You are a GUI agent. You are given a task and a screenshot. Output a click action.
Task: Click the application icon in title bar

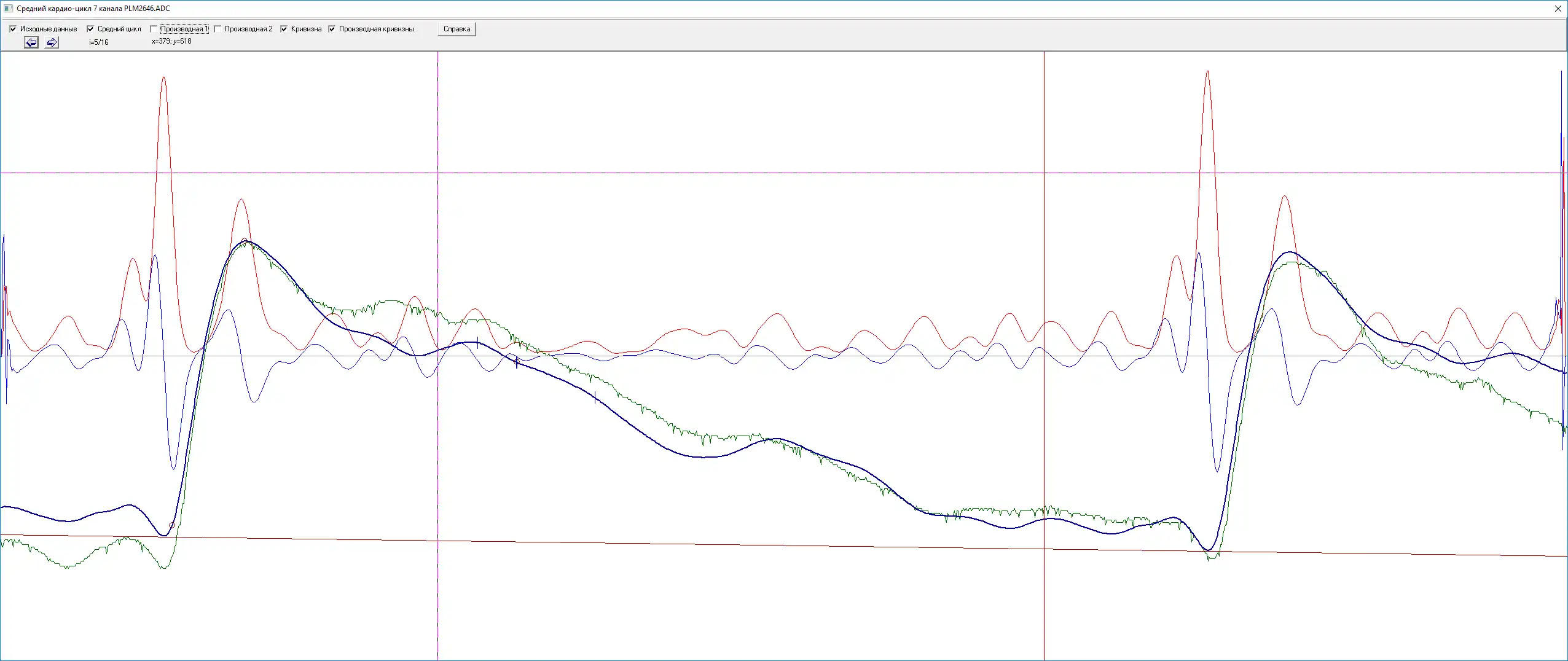pyautogui.click(x=8, y=9)
